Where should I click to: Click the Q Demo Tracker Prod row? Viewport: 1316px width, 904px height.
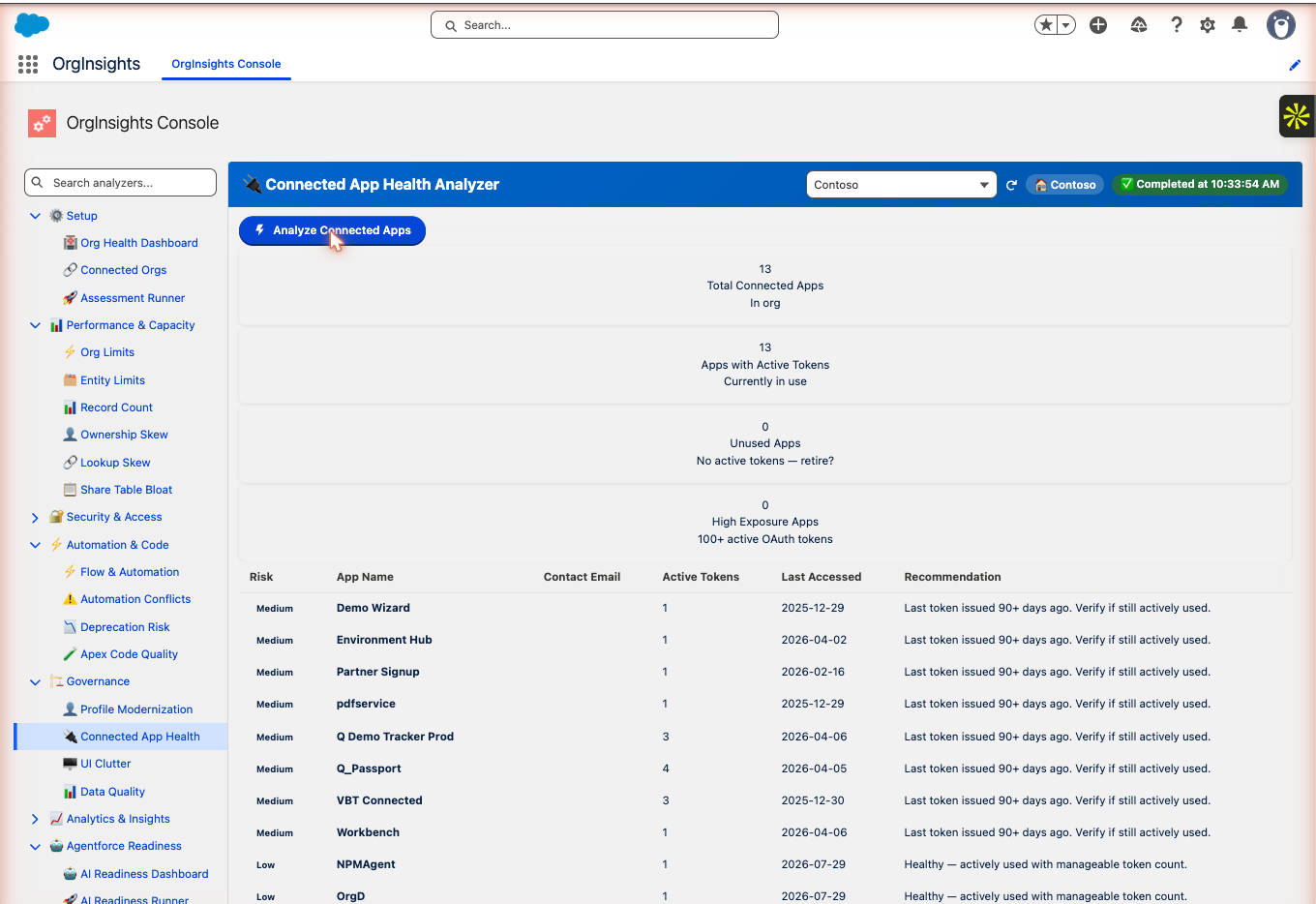point(764,737)
